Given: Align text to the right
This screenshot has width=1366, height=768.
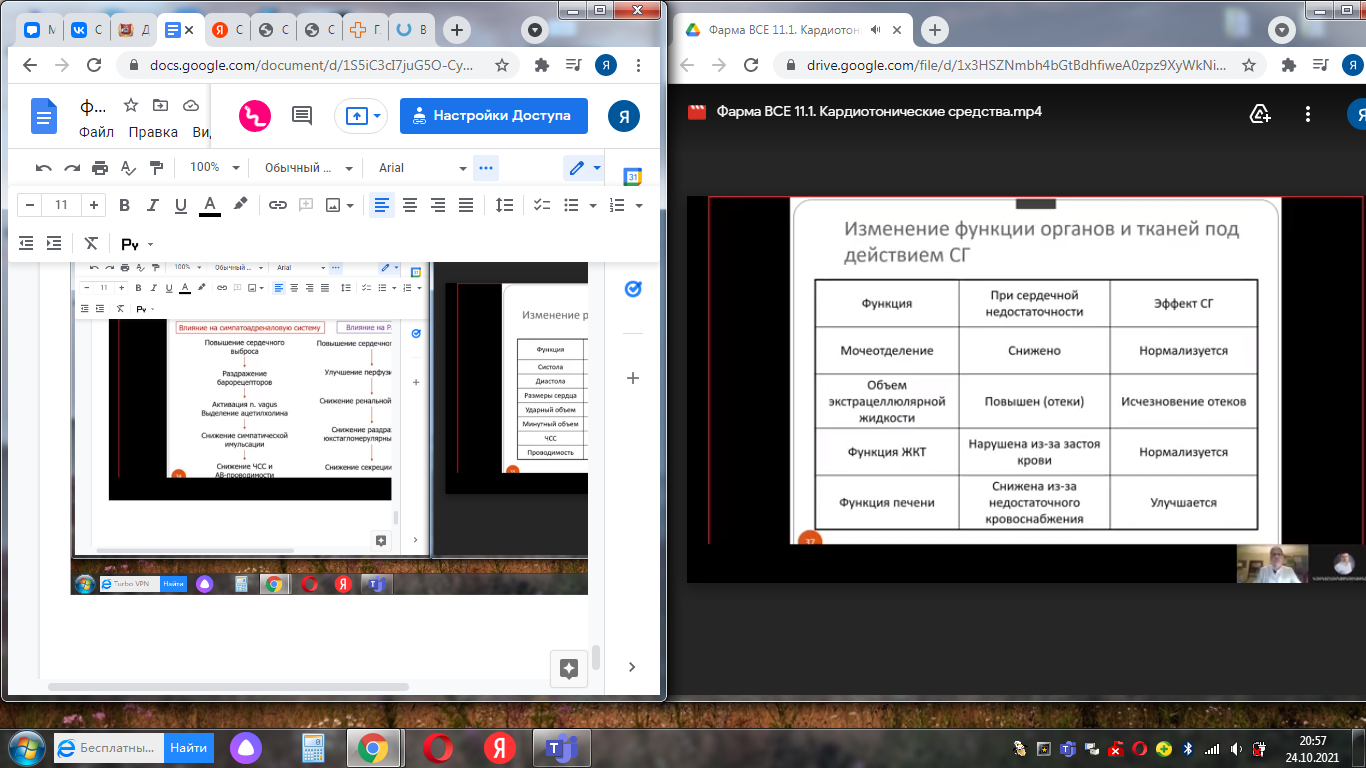Looking at the screenshot, I should click(x=438, y=205).
